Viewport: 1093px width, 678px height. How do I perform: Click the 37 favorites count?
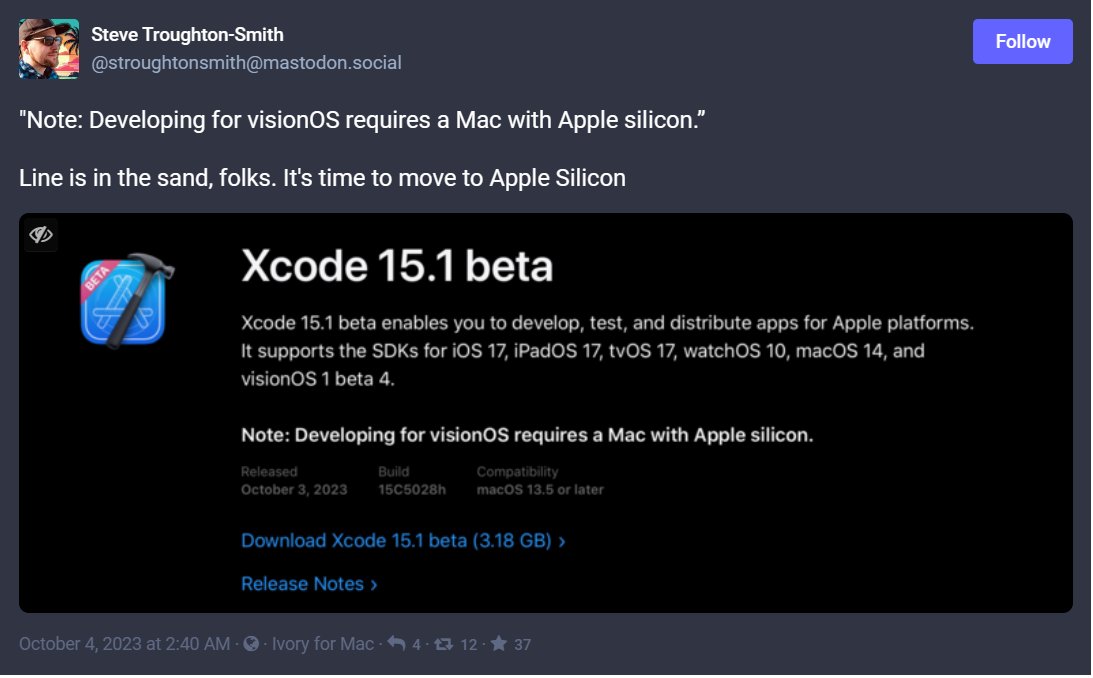coord(523,645)
